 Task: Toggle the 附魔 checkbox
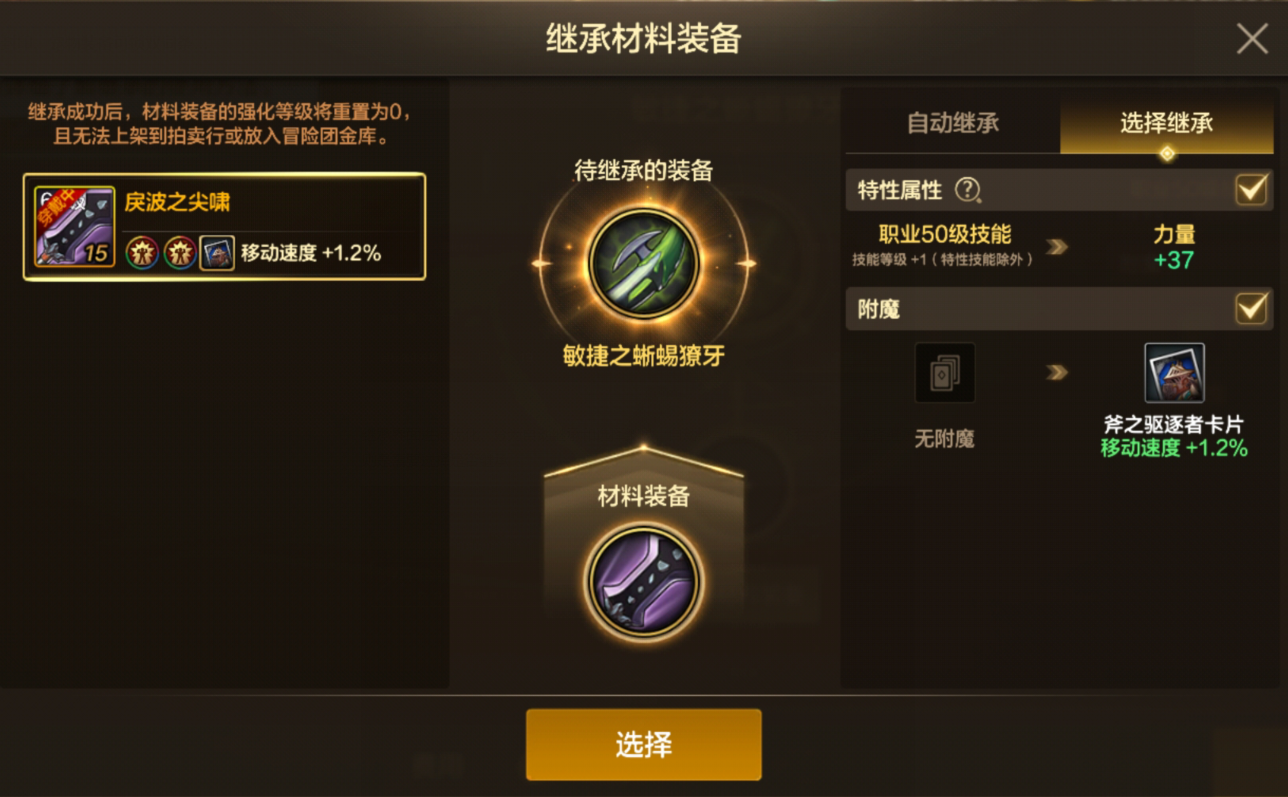1251,309
